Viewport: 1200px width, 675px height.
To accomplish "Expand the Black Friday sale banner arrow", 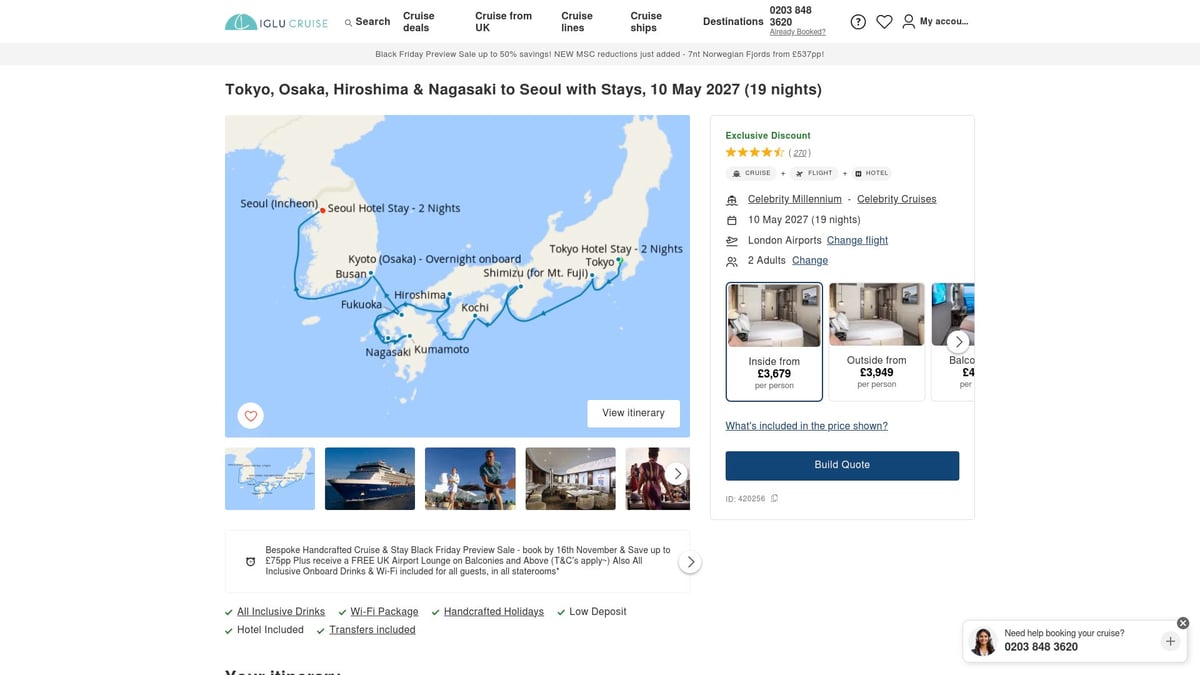I will (x=690, y=561).
